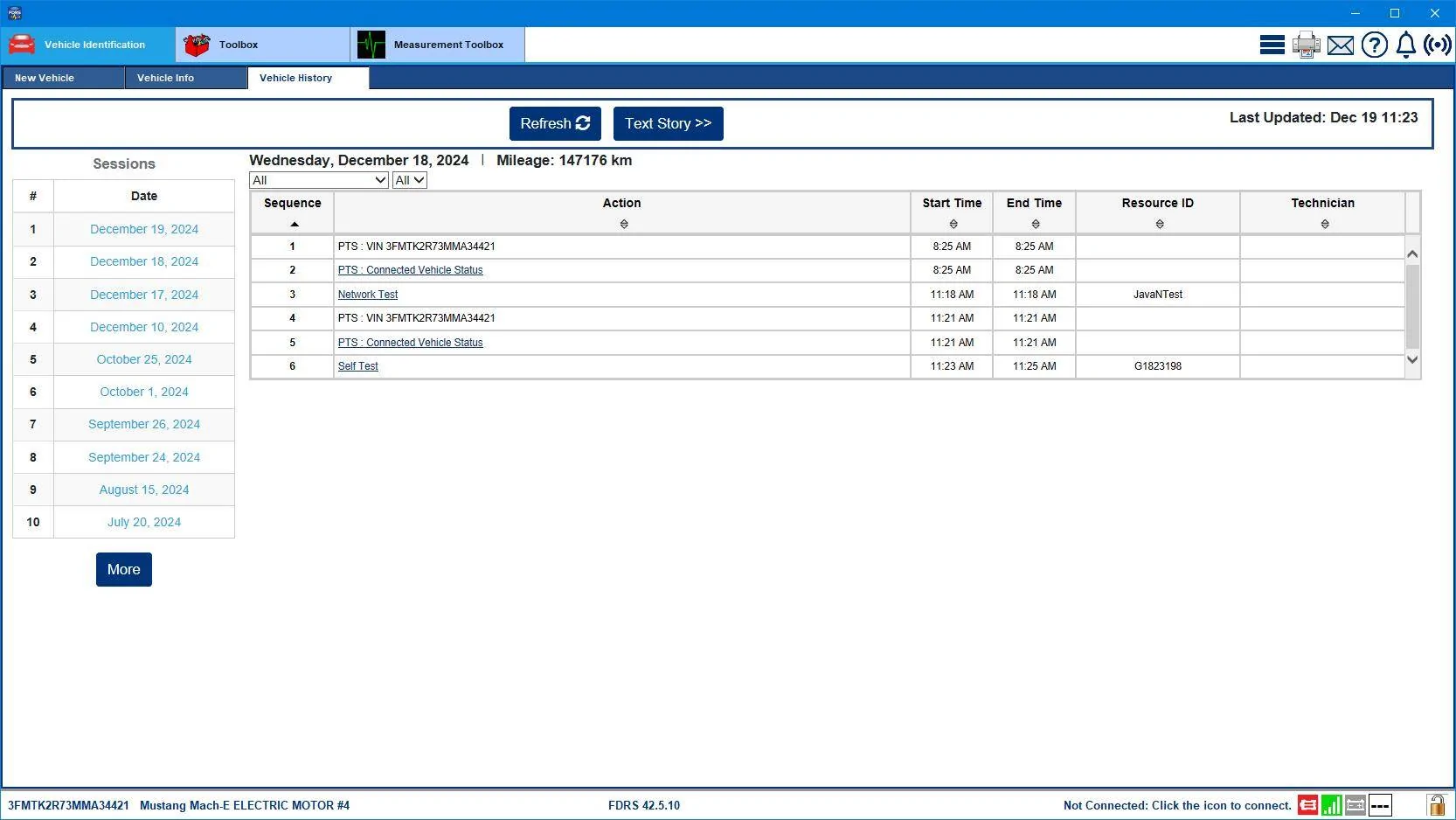The height and width of the screenshot is (820, 1456).
Task: Click the 11:25 AM end time cell
Action: (1035, 366)
